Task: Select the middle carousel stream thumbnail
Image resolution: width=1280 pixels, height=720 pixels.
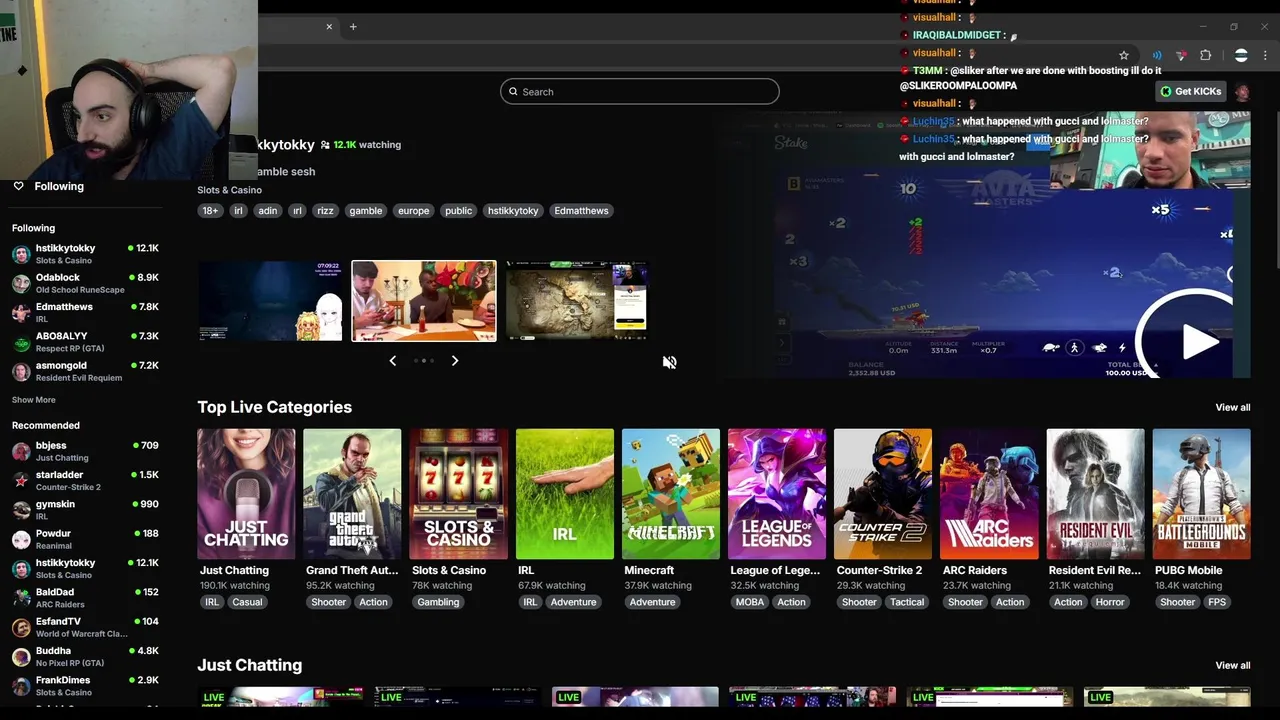Action: (x=424, y=301)
